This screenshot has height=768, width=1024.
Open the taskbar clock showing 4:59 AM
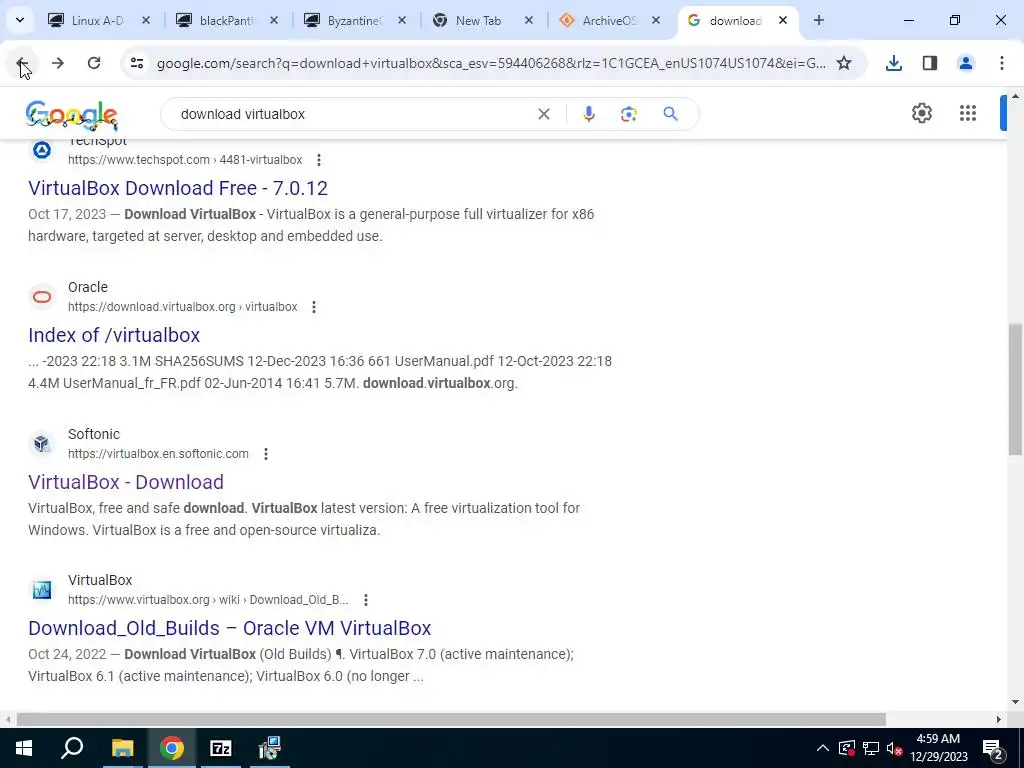[x=939, y=748]
